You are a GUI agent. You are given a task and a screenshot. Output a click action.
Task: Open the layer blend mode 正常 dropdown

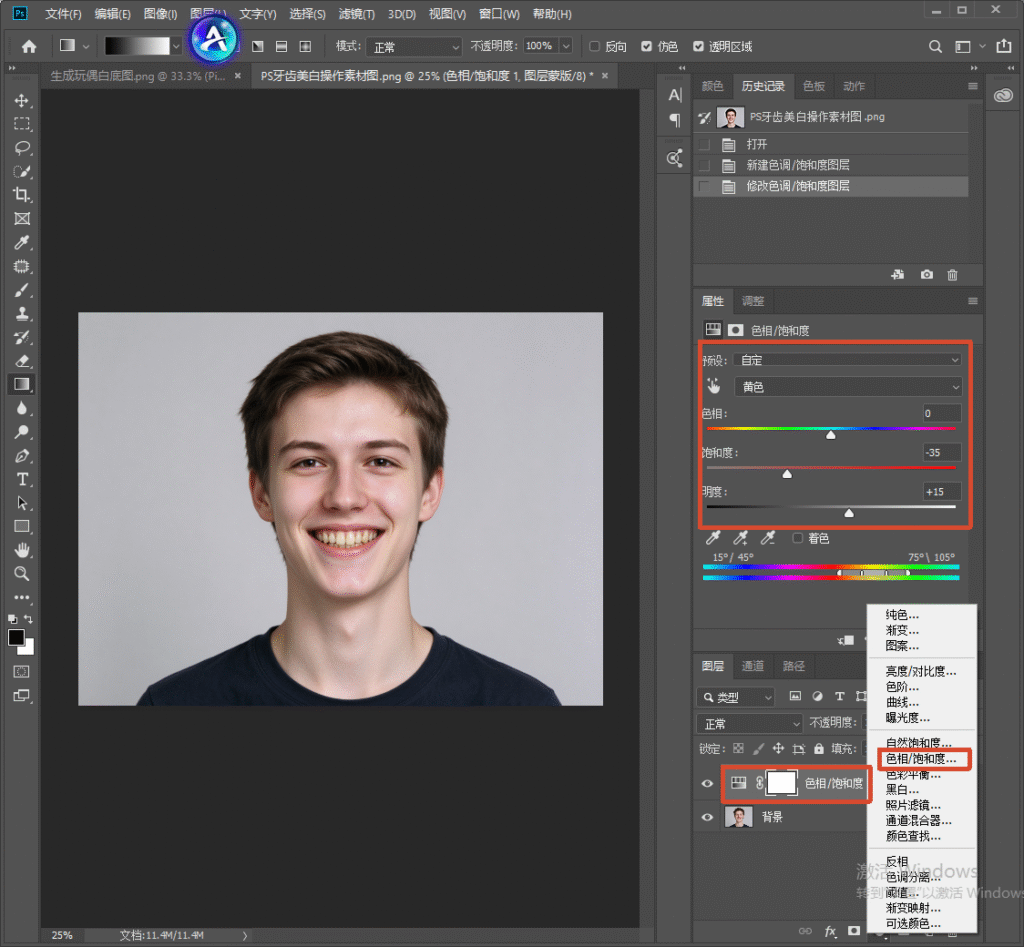click(750, 724)
